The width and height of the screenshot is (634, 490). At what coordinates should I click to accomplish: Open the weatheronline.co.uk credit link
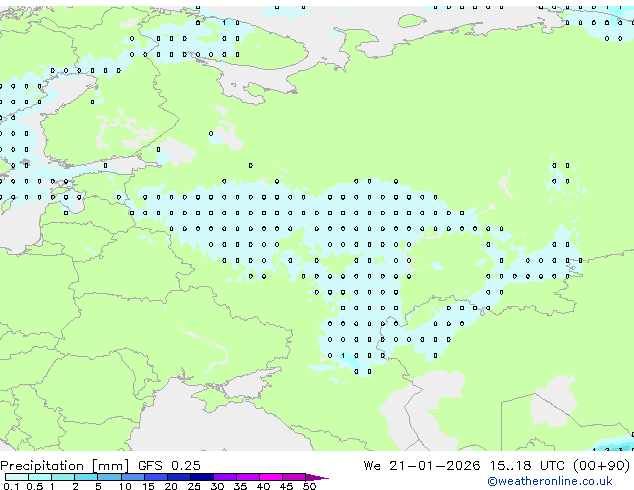pyautogui.click(x=550, y=481)
